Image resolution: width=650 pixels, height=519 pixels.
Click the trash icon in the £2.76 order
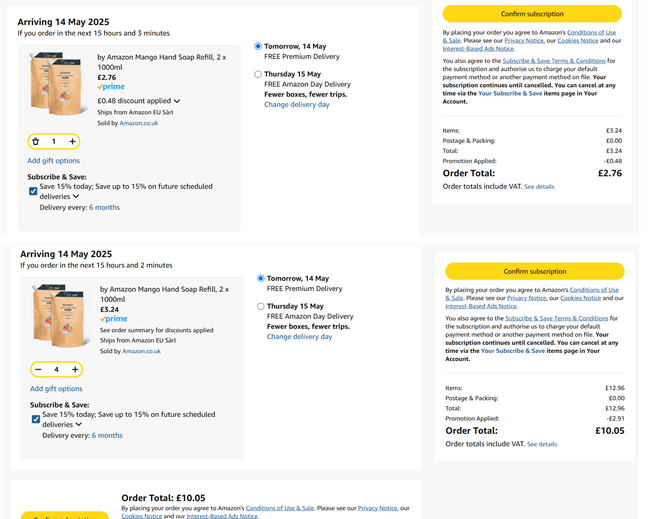point(36,141)
